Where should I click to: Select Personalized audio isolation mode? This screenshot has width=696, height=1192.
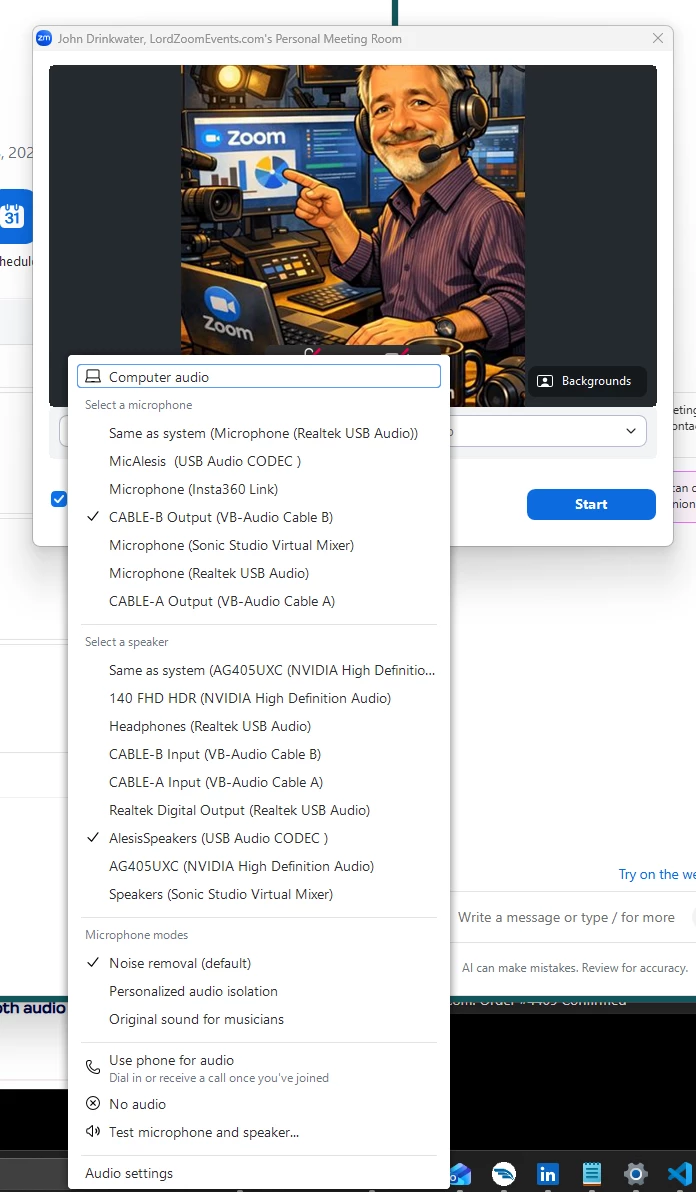coord(258,991)
